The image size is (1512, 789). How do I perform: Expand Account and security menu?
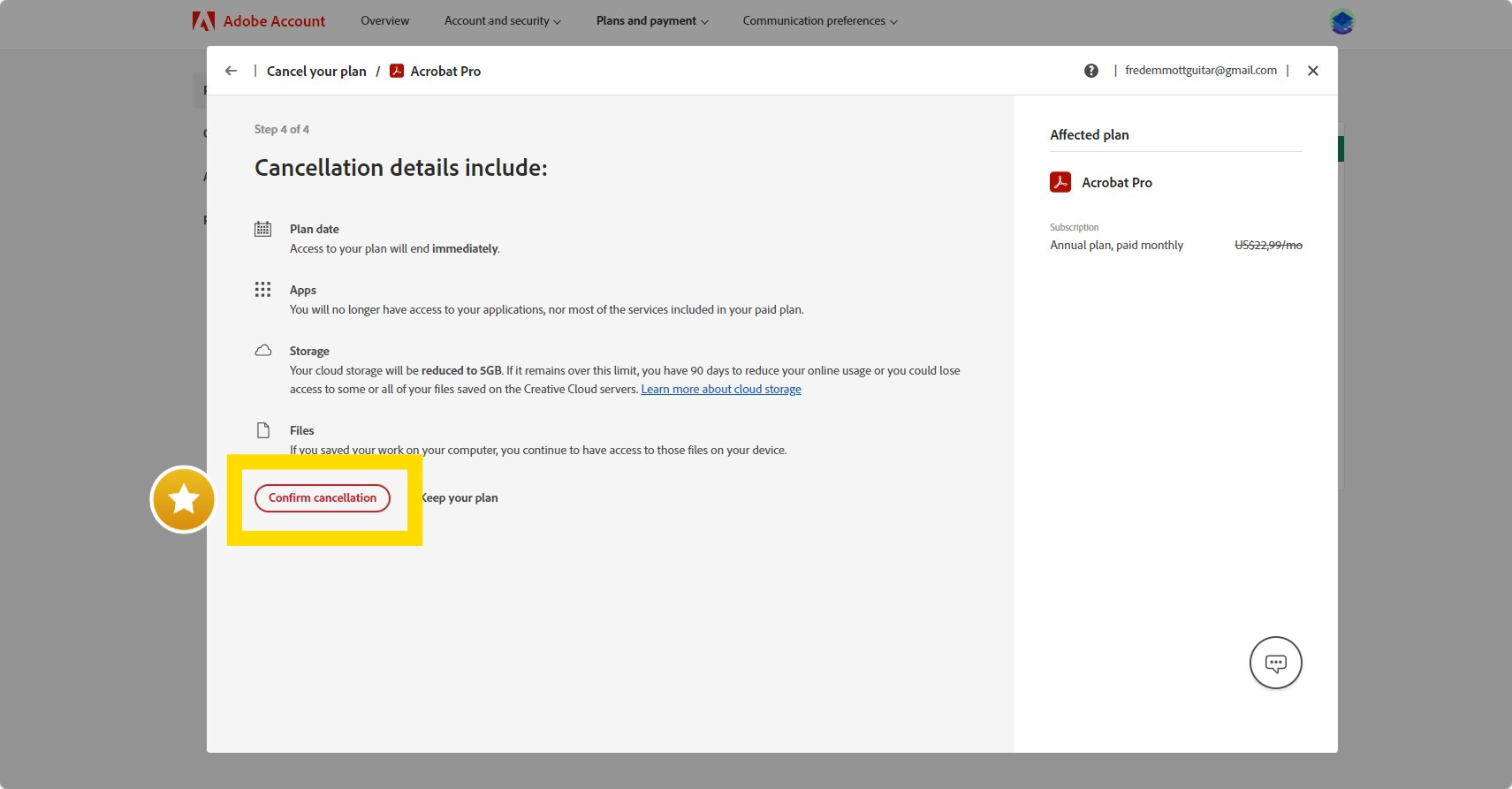(x=502, y=21)
